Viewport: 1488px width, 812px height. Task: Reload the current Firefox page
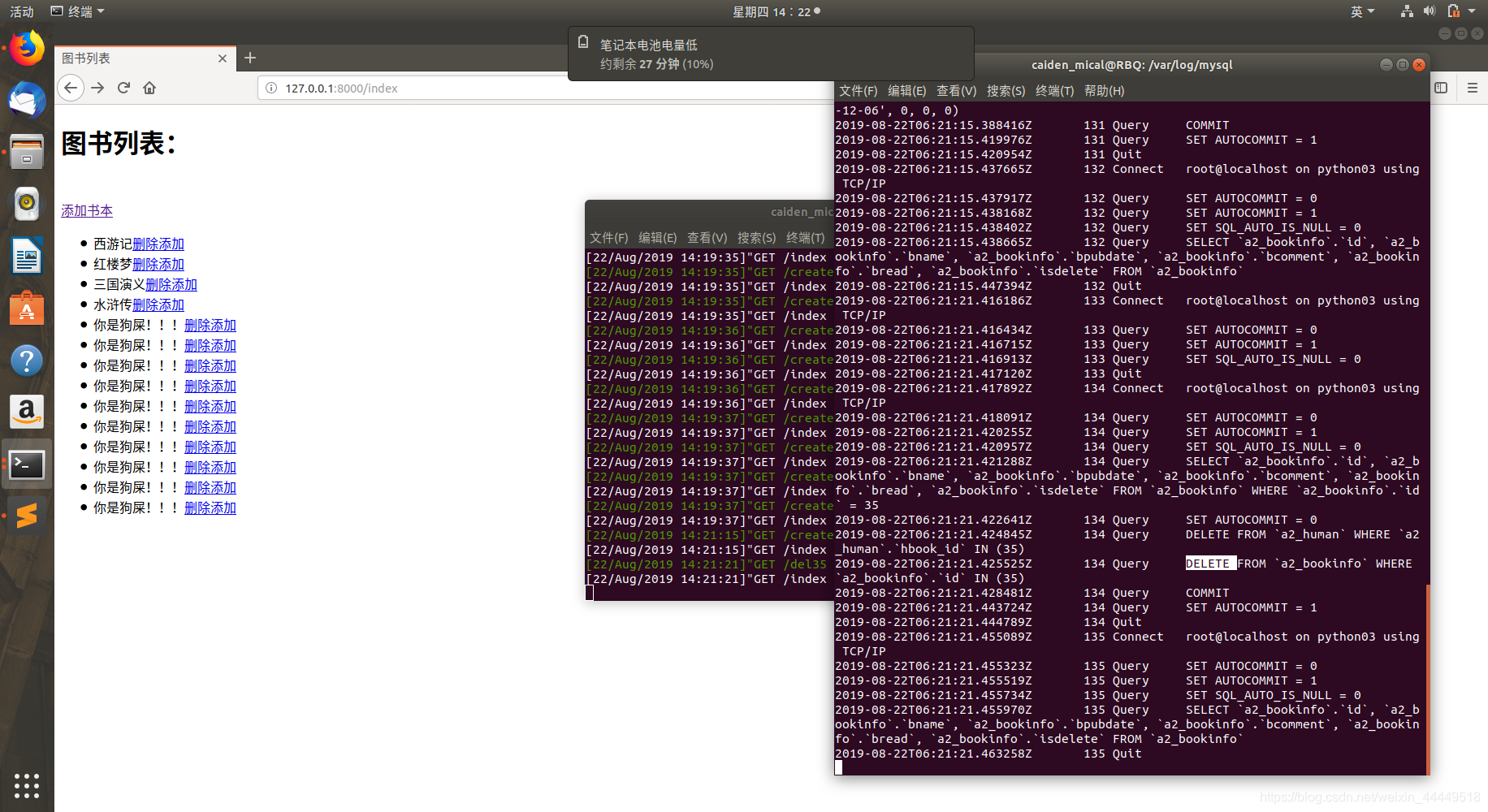123,88
